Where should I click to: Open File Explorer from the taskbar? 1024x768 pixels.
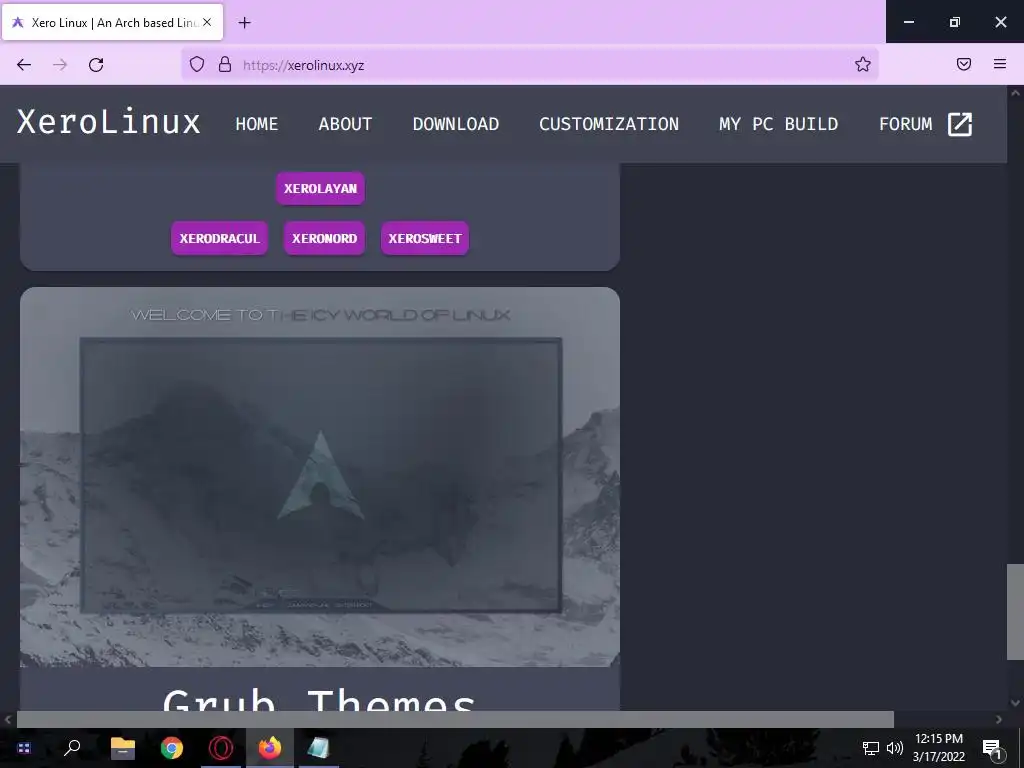click(122, 748)
